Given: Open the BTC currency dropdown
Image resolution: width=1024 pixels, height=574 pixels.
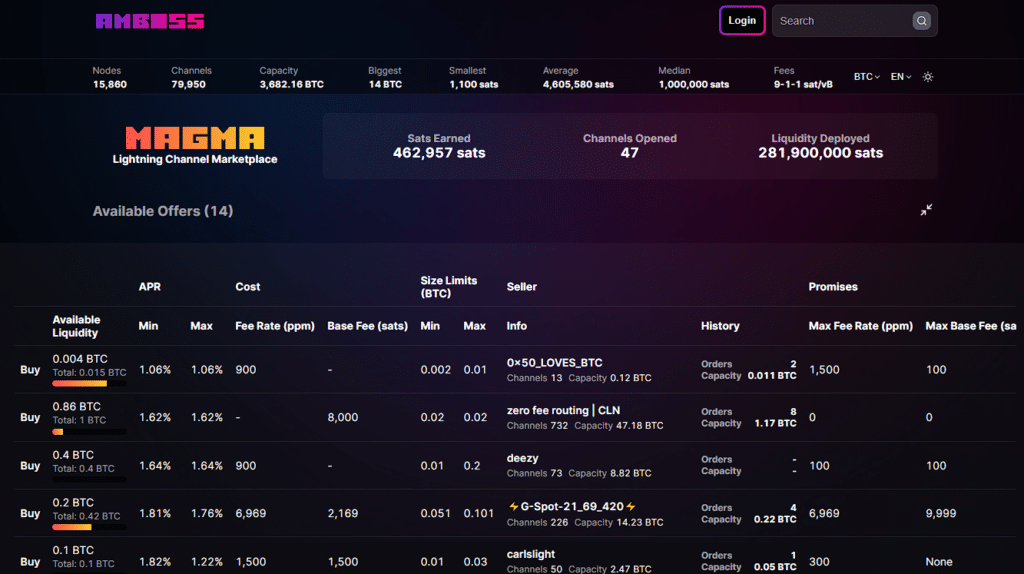Looking at the screenshot, I should (867, 77).
